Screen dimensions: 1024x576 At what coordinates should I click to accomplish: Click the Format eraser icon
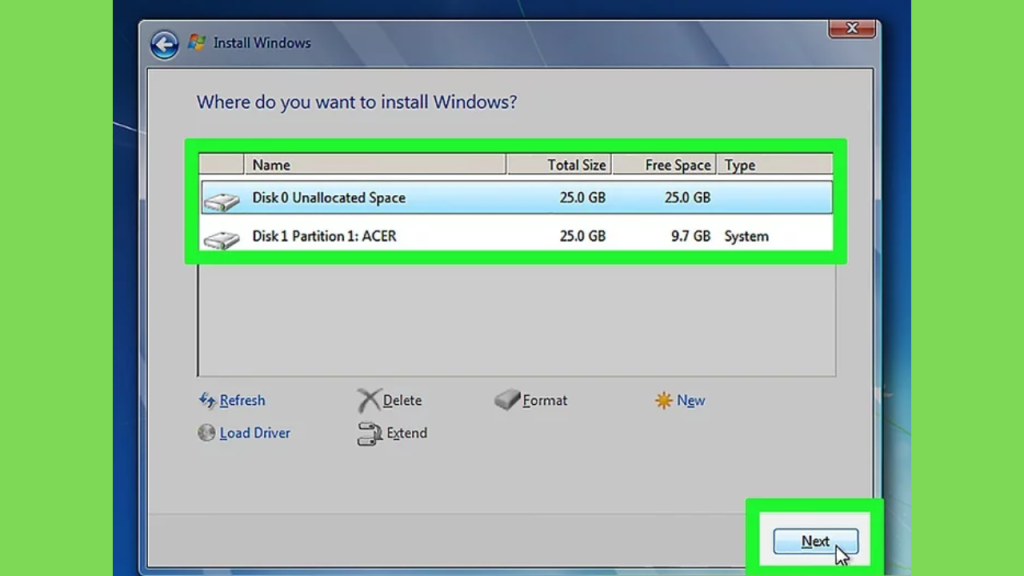click(507, 400)
